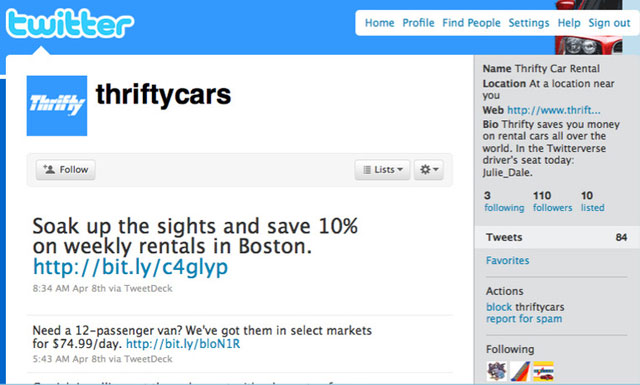
Task: Follow the thriftycars account
Action: [x=66, y=169]
